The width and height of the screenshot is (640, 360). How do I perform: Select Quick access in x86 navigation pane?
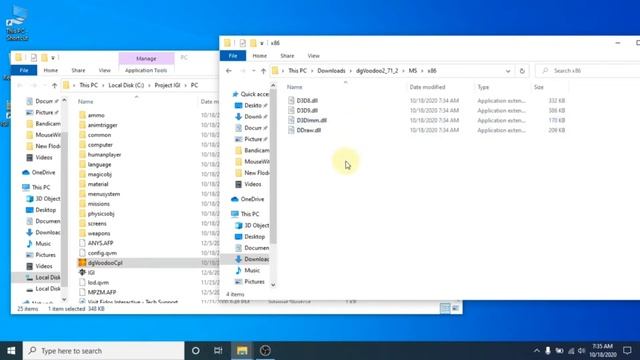250,94
